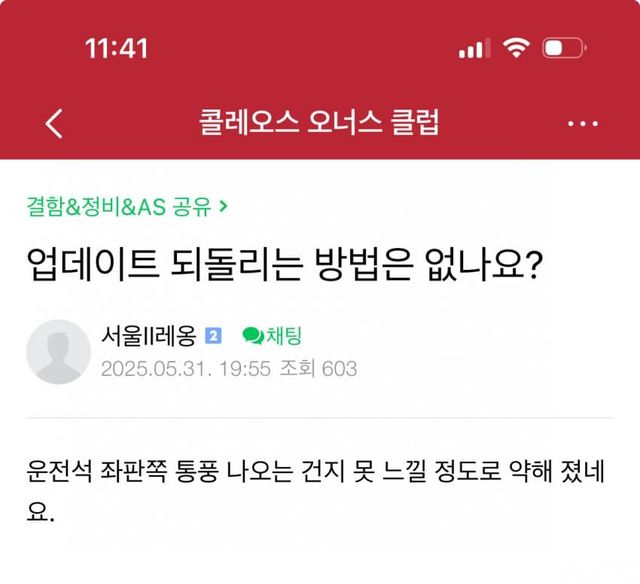This screenshot has width=640, height=584.
Task: Tap the view count 조회 603
Action: tap(318, 368)
